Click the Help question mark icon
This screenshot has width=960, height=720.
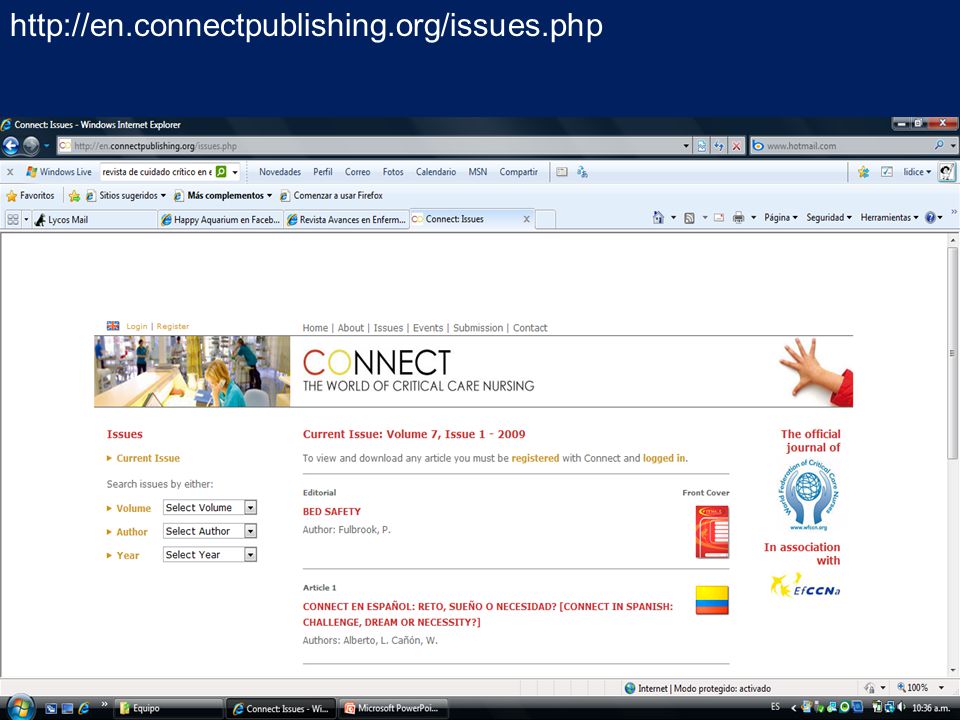click(930, 217)
